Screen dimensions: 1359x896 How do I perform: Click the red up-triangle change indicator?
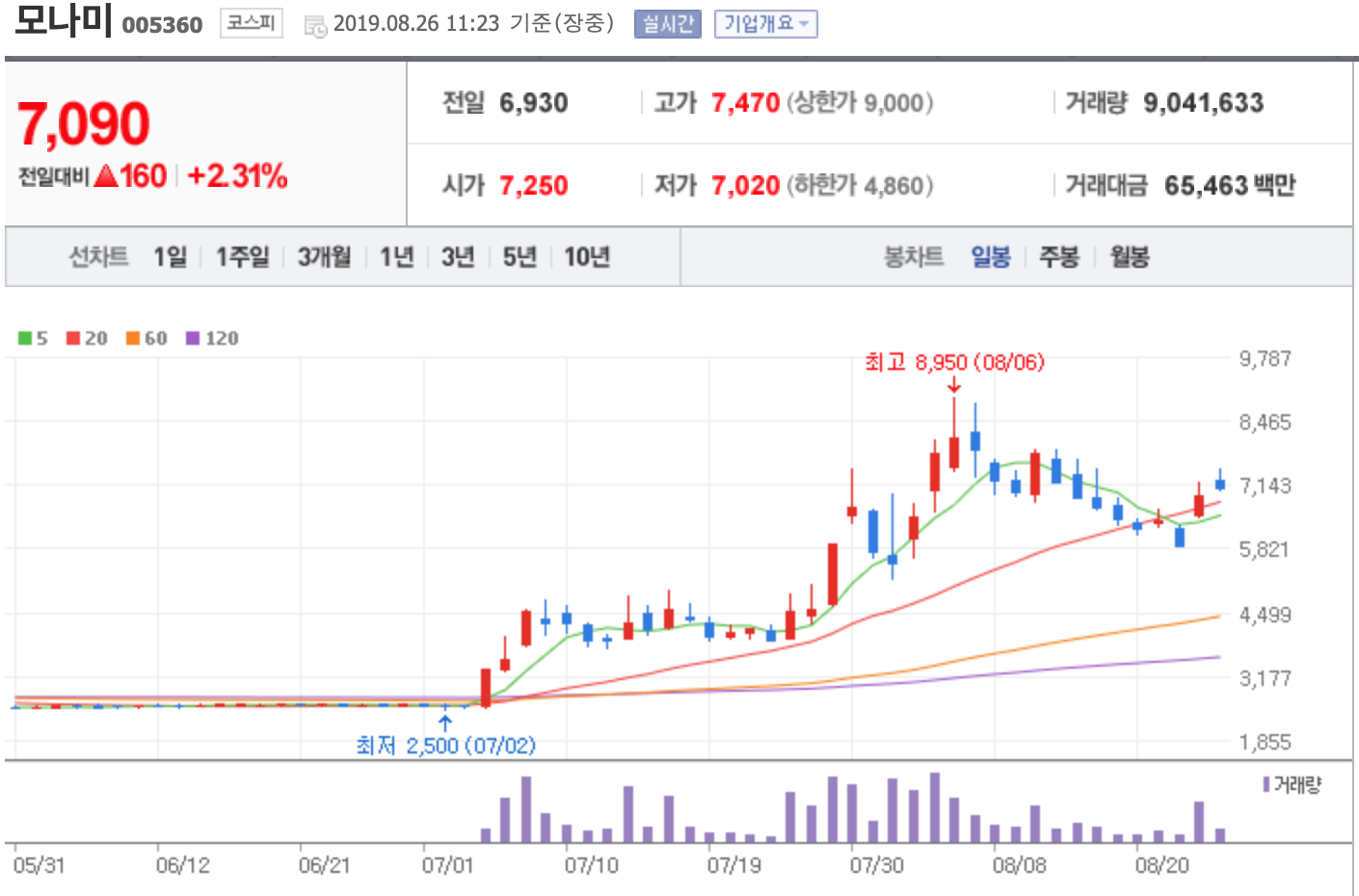click(107, 176)
